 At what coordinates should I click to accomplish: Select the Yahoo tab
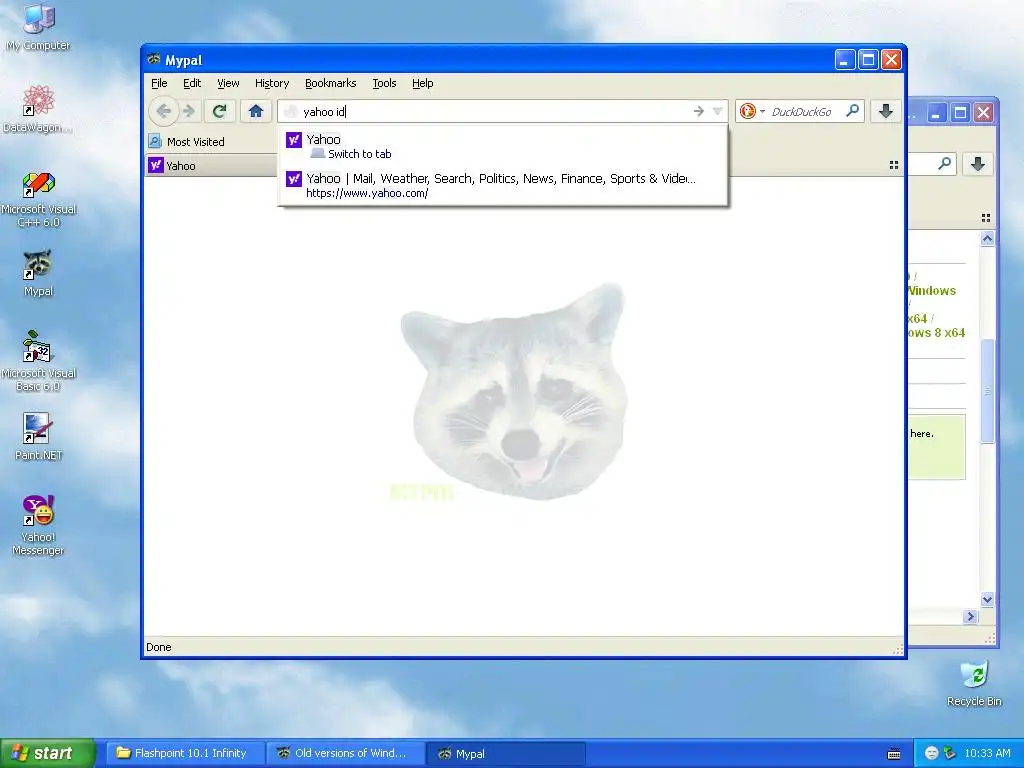[x=211, y=166]
